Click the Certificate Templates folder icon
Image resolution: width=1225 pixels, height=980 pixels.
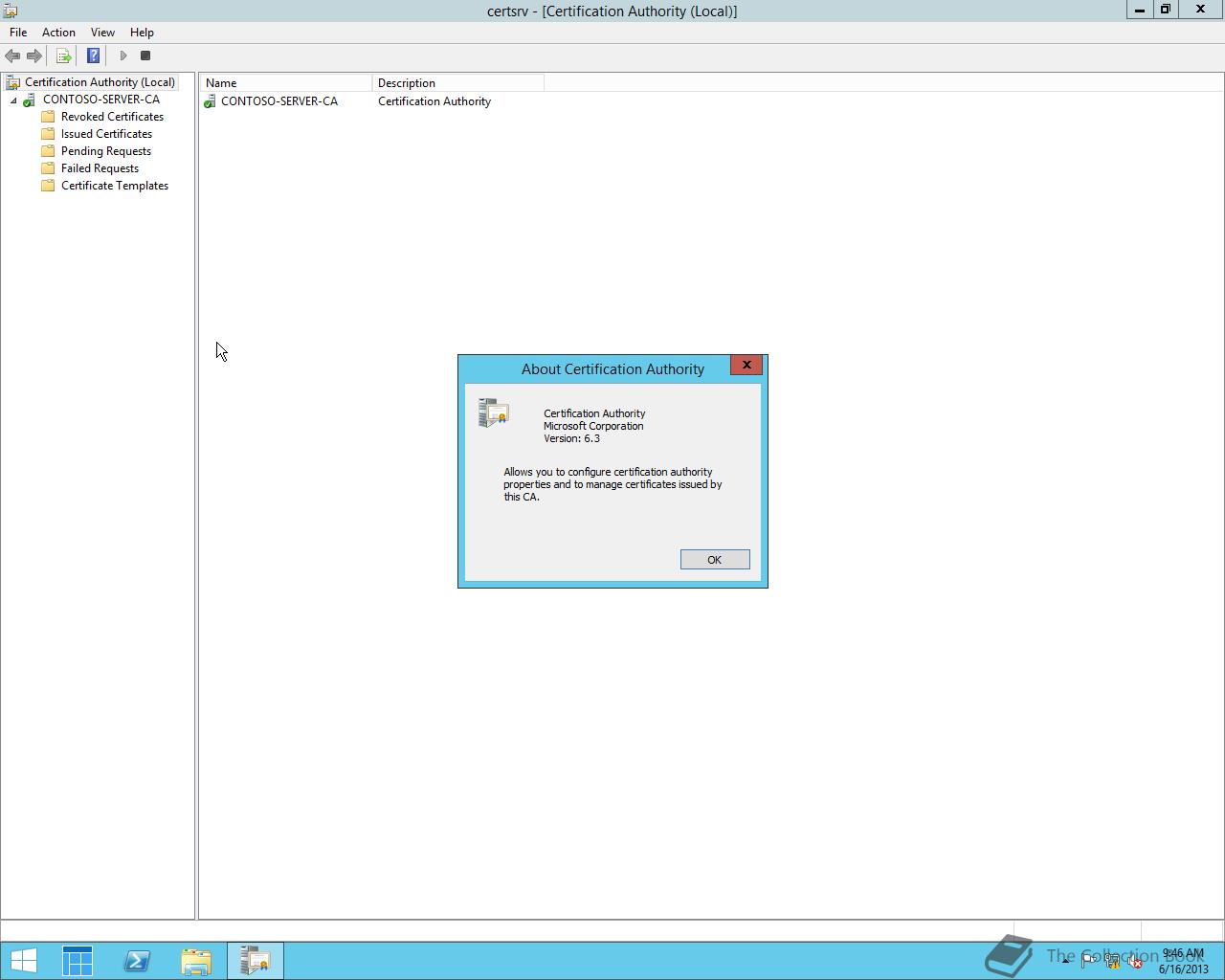48,186
